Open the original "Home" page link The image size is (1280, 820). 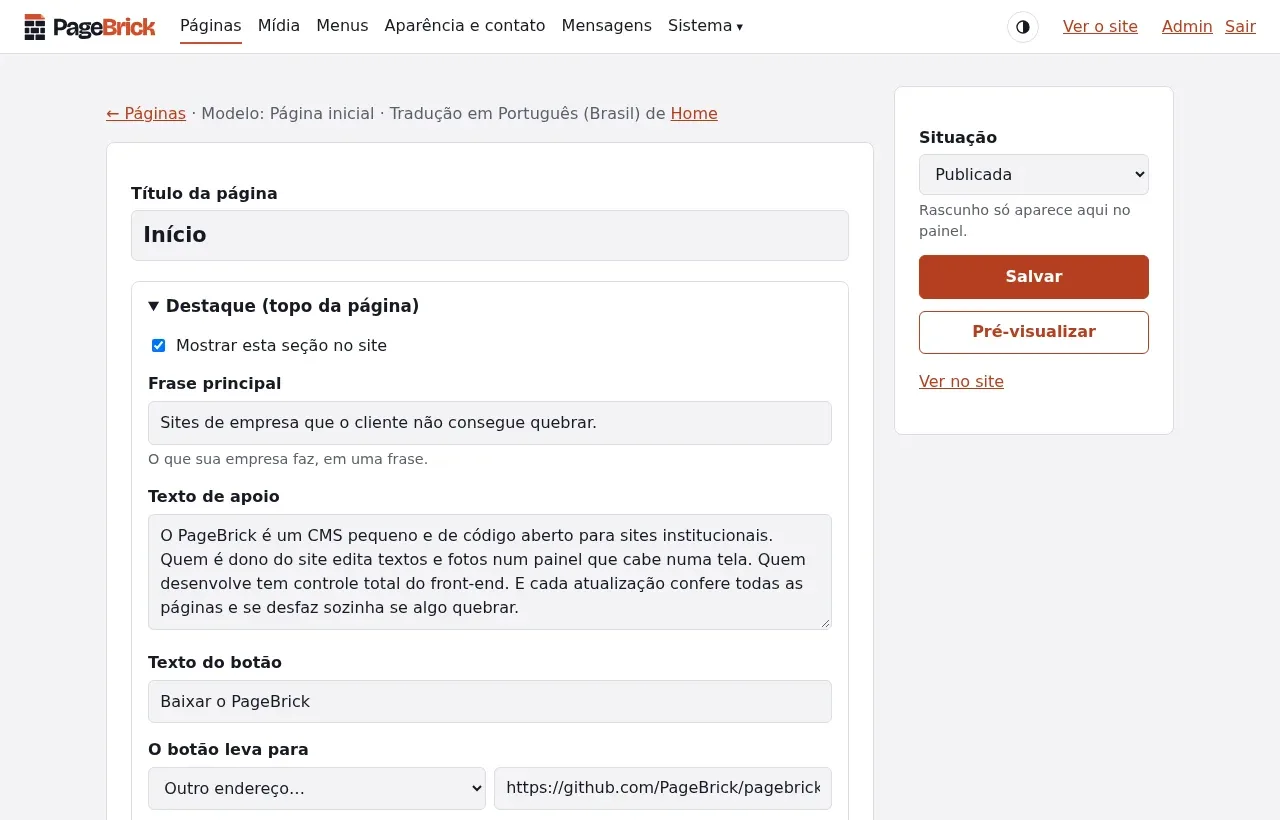(694, 114)
